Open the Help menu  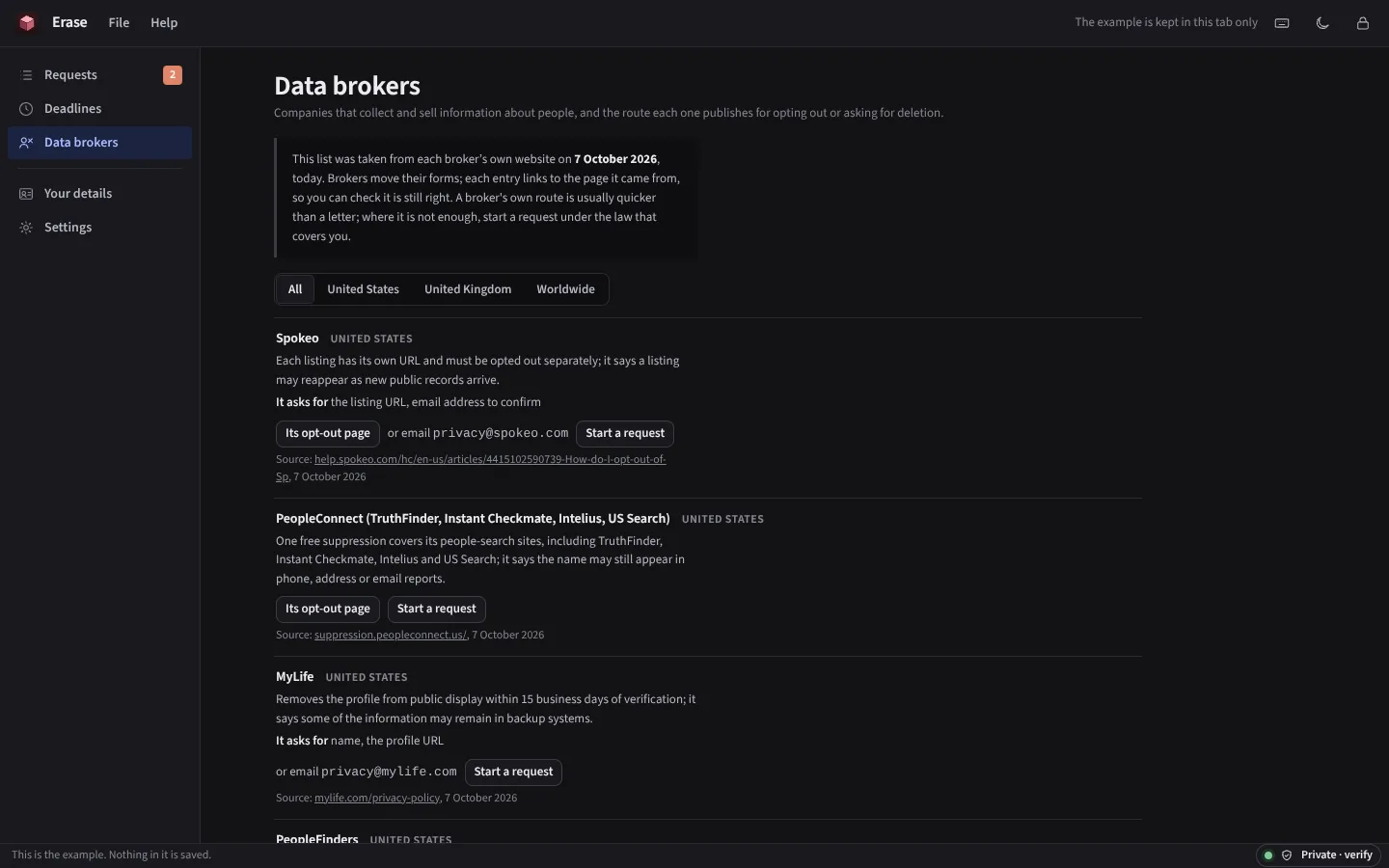coord(164,22)
